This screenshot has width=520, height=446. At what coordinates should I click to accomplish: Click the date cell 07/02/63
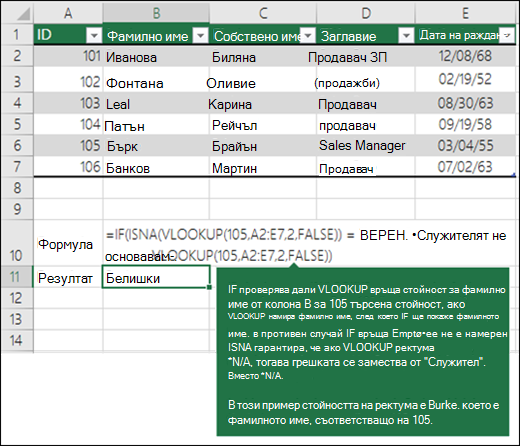pyautogui.click(x=465, y=167)
